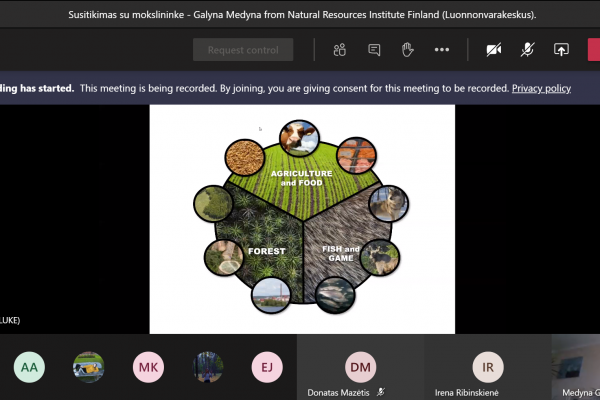The height and width of the screenshot is (400, 600).
Task: Open the Medyna video tile
Action: pos(576,367)
